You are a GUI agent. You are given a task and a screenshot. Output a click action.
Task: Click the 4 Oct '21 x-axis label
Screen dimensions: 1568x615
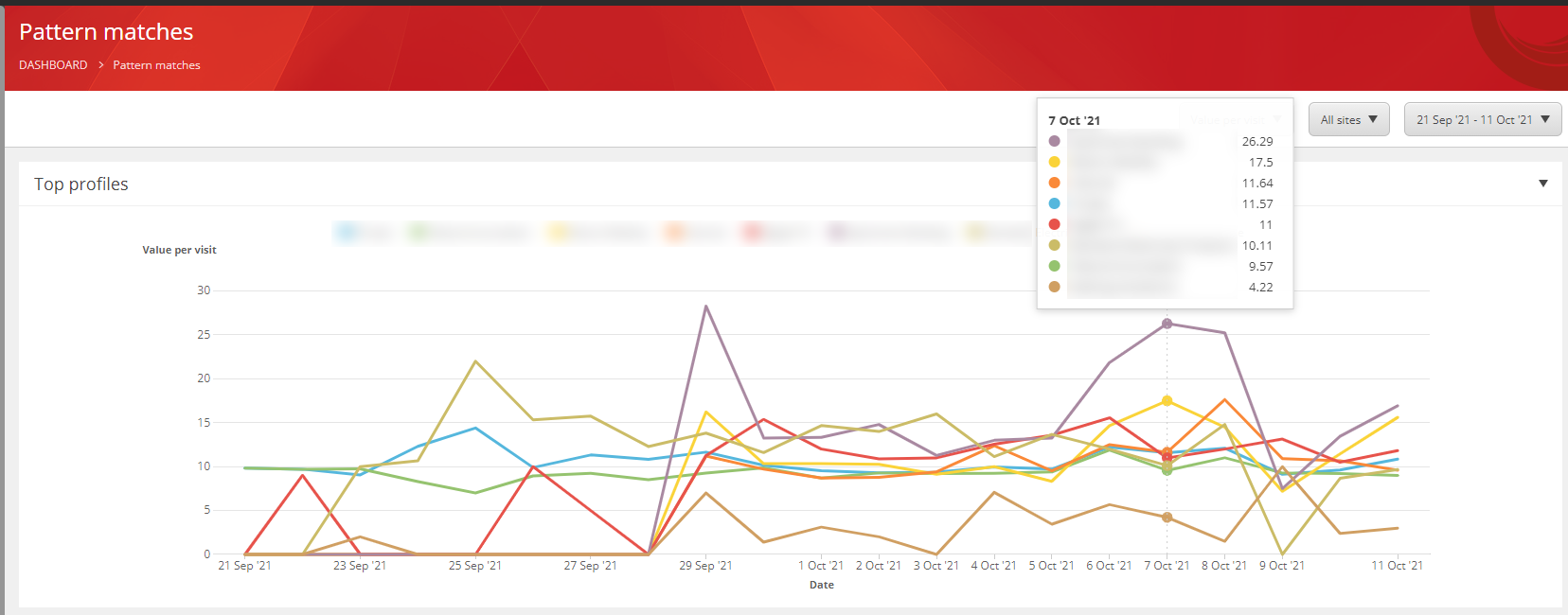point(993,565)
